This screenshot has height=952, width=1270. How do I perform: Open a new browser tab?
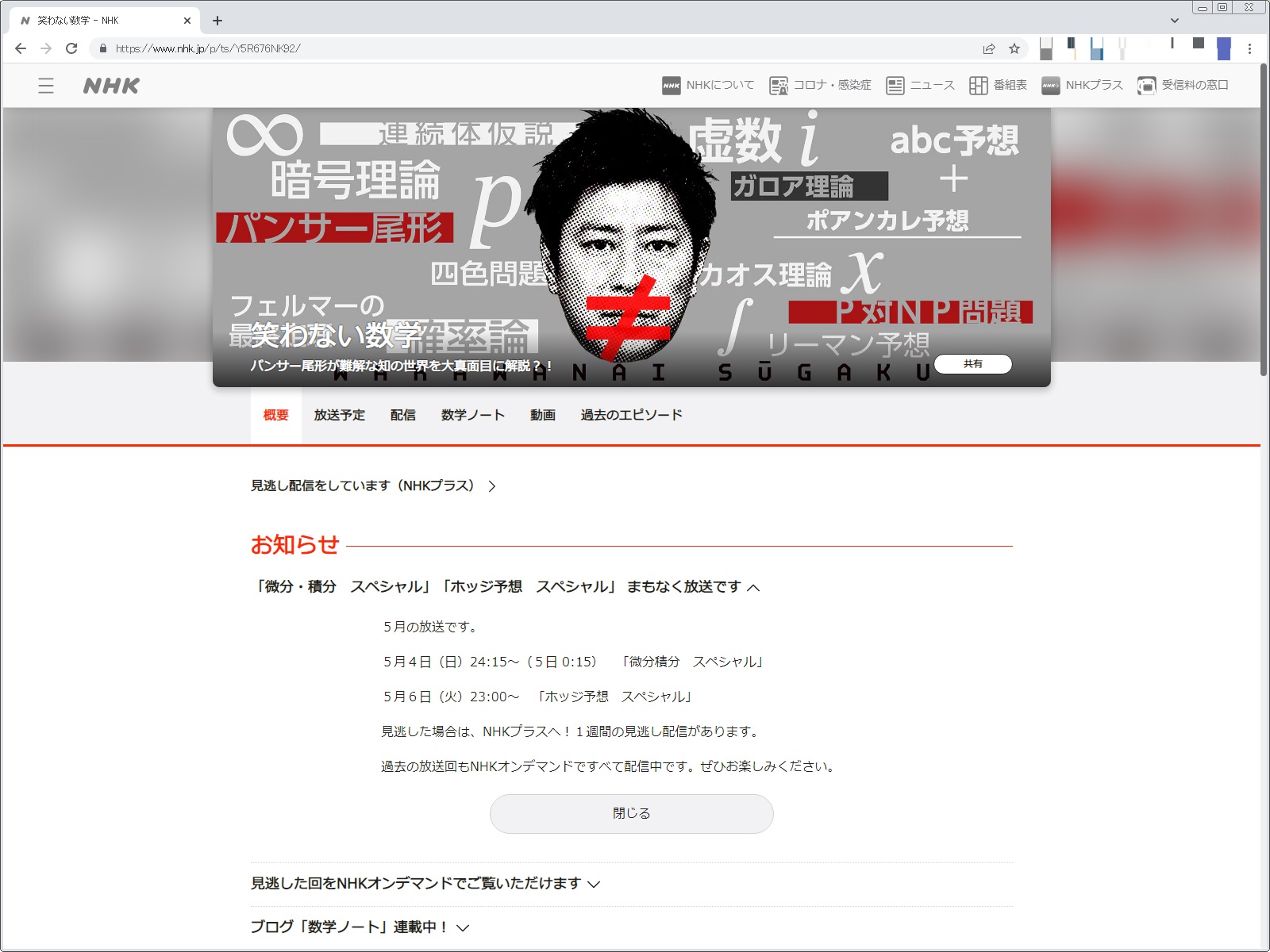coord(217,21)
